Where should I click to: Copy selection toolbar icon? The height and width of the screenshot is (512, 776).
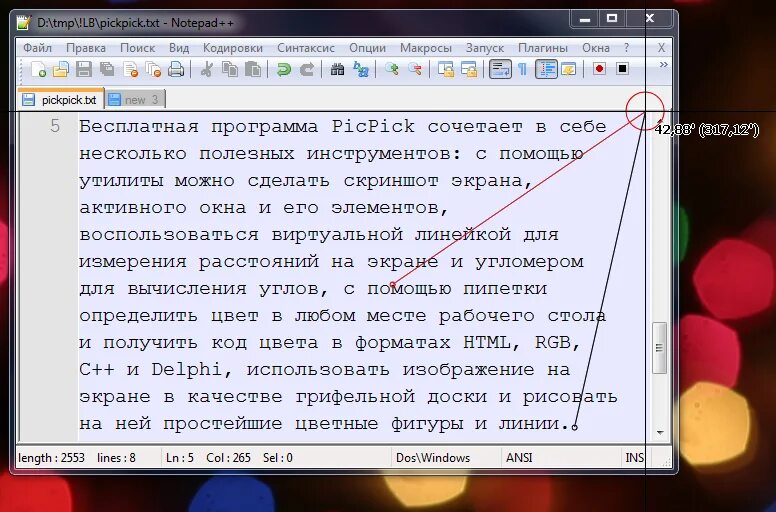230,69
